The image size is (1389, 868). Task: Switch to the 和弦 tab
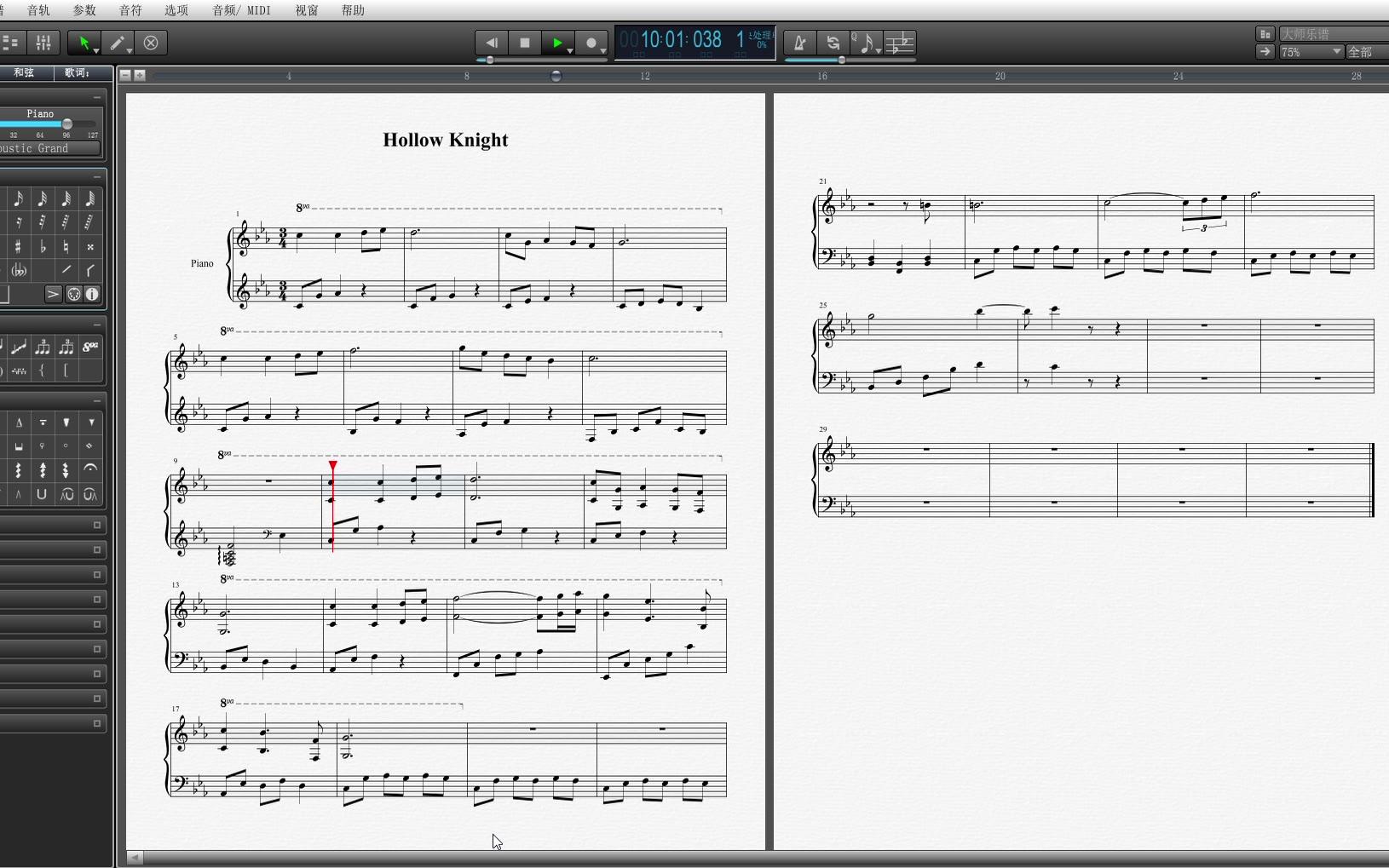[x=25, y=73]
